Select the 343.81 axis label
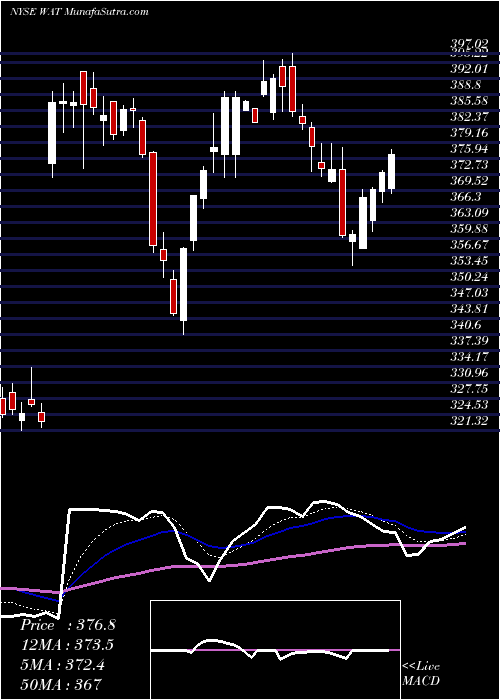This screenshot has width=500, height=700. [x=467, y=309]
